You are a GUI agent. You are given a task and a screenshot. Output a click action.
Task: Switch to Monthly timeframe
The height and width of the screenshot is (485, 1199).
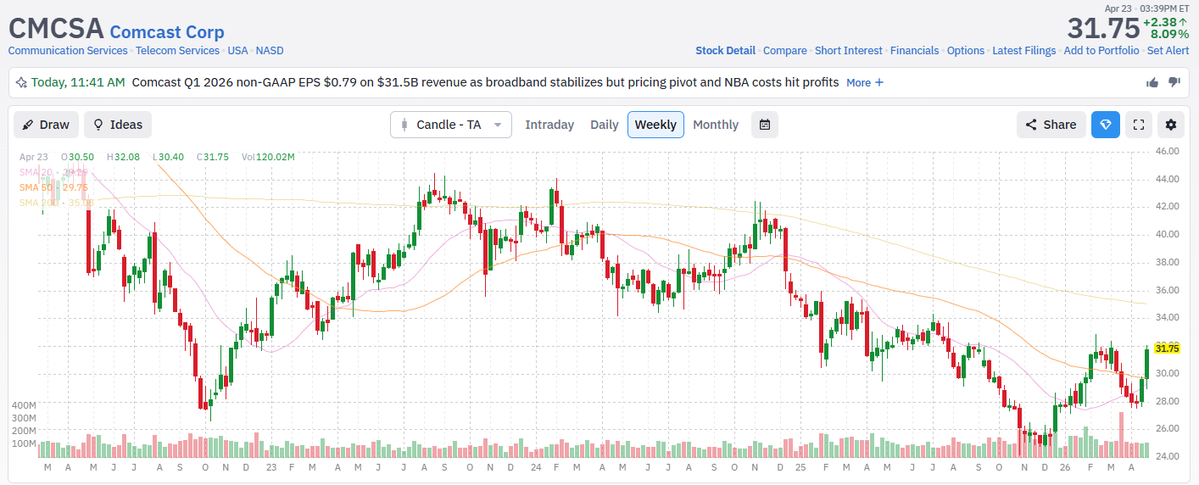[x=716, y=125]
